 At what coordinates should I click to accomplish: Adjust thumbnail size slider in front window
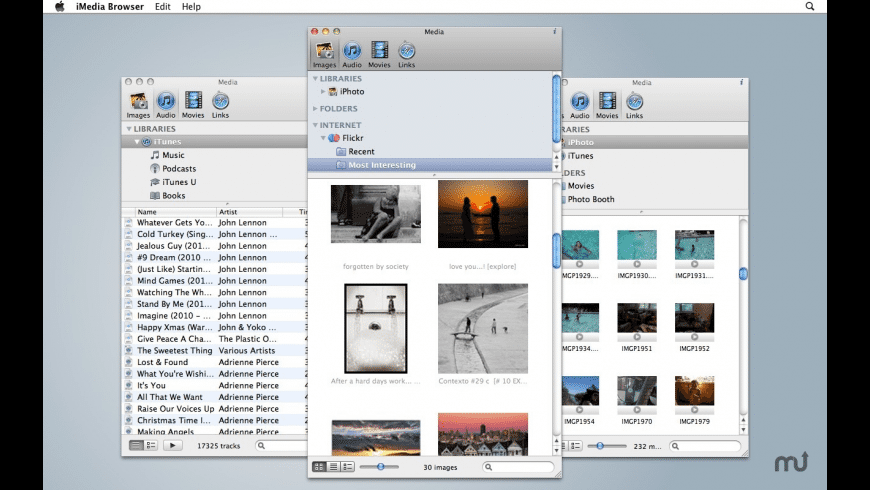coord(381,467)
